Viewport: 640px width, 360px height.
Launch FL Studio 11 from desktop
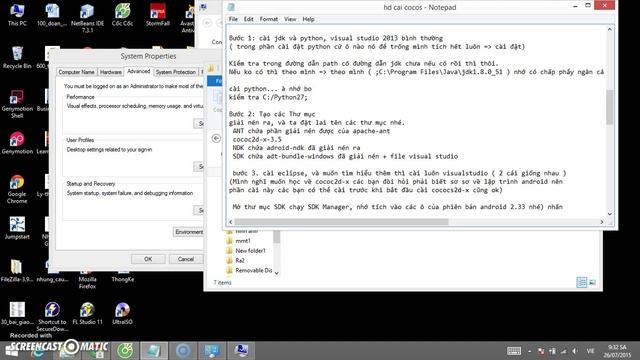click(87, 313)
